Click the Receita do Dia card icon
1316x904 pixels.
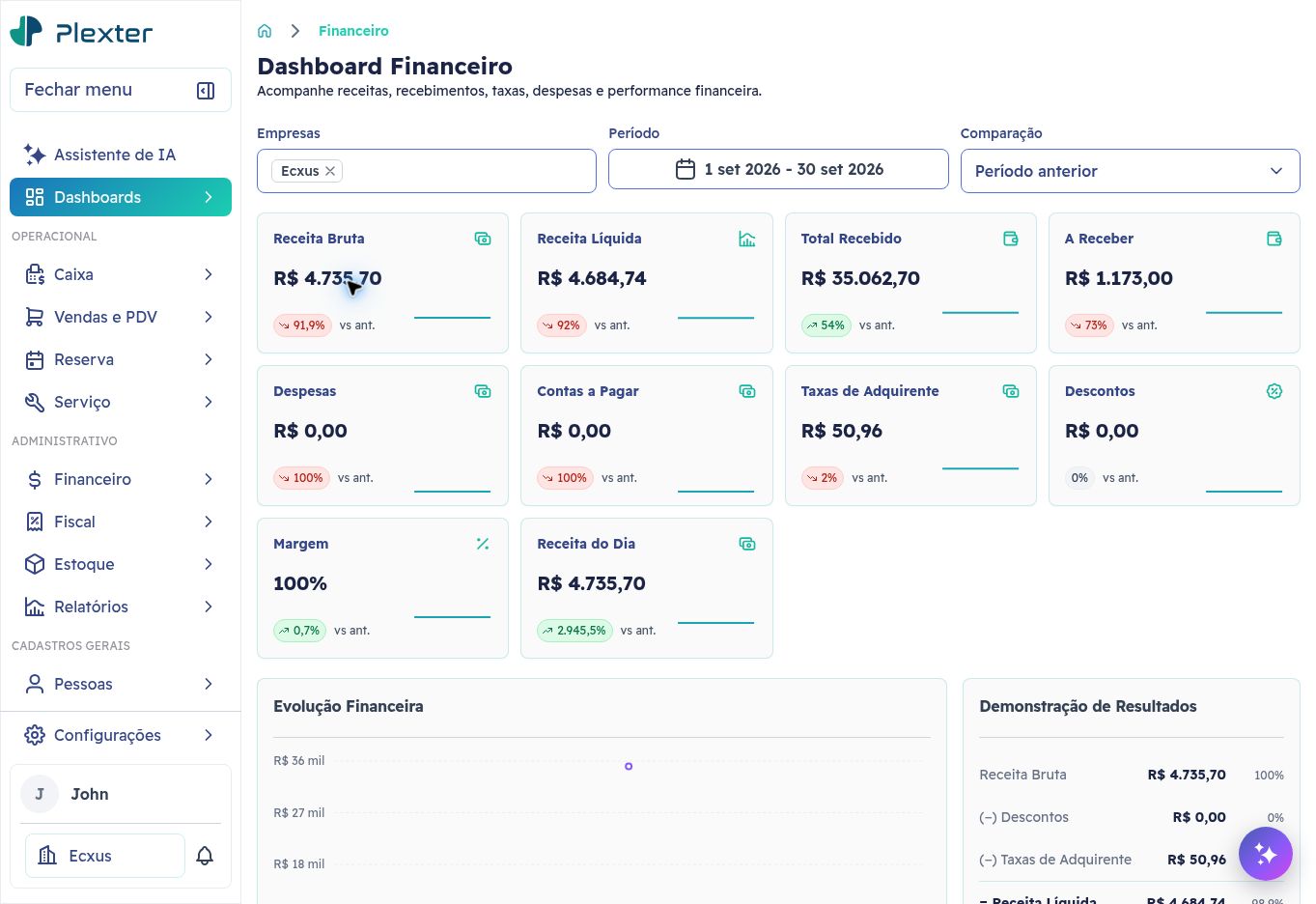[747, 544]
